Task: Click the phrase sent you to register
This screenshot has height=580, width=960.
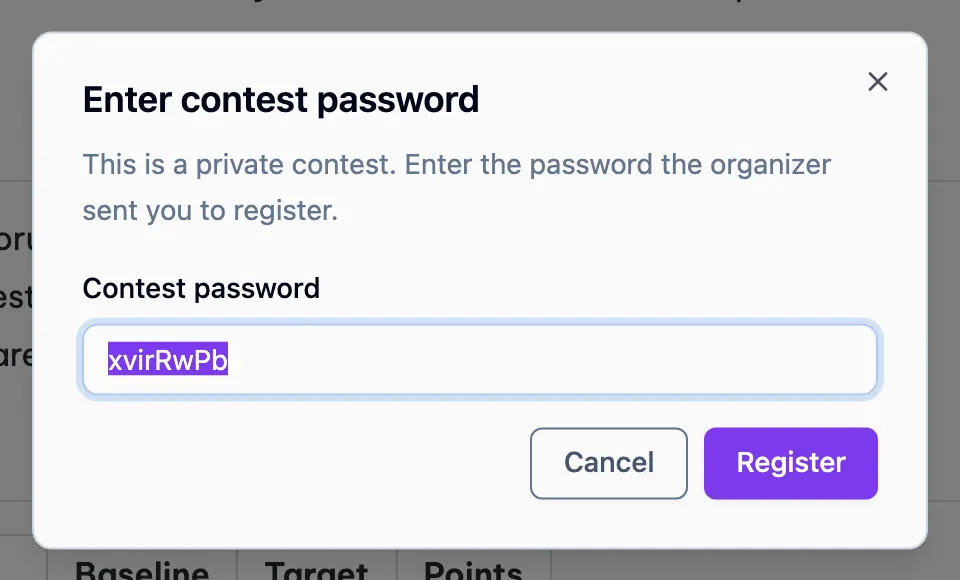Action: [210, 211]
